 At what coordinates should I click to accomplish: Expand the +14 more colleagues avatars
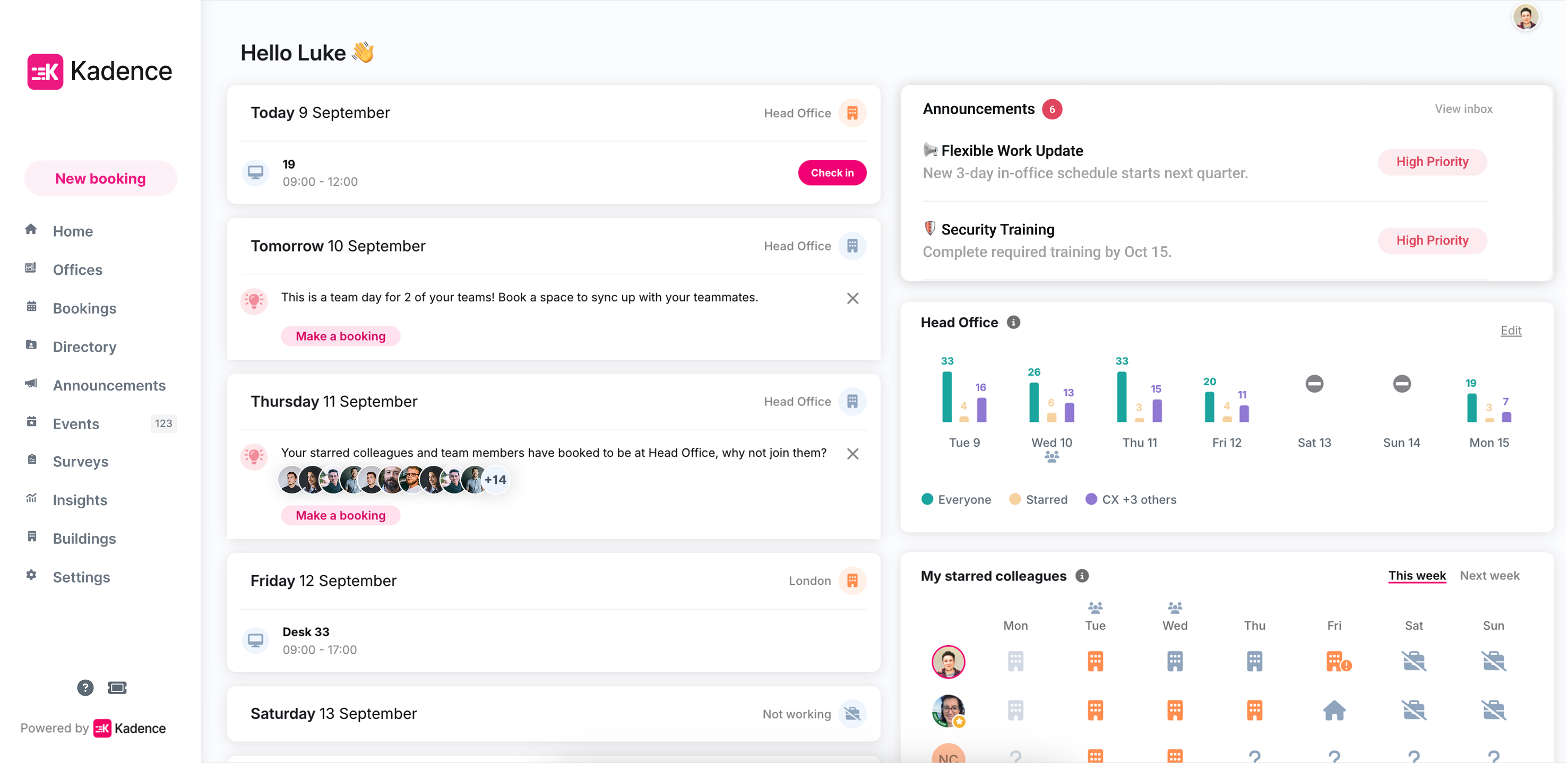[x=495, y=480]
